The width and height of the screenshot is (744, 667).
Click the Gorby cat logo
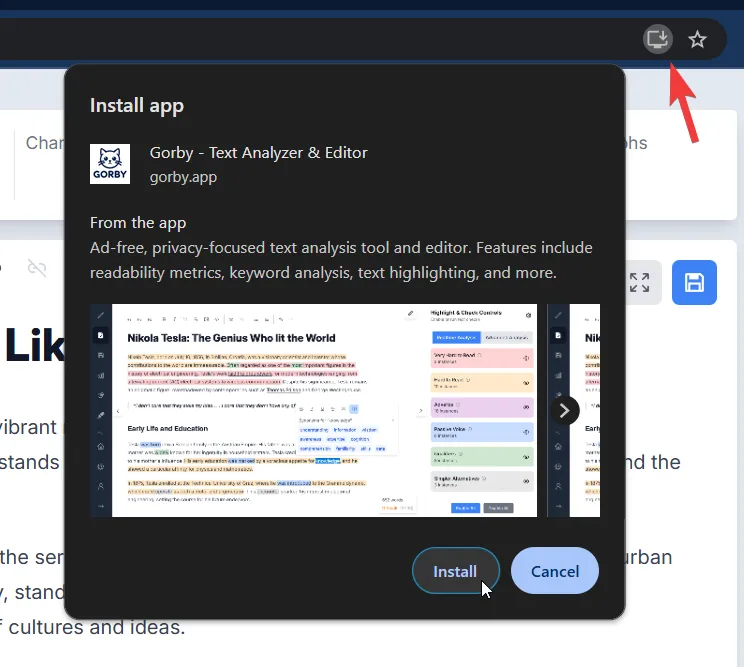pyautogui.click(x=110, y=164)
